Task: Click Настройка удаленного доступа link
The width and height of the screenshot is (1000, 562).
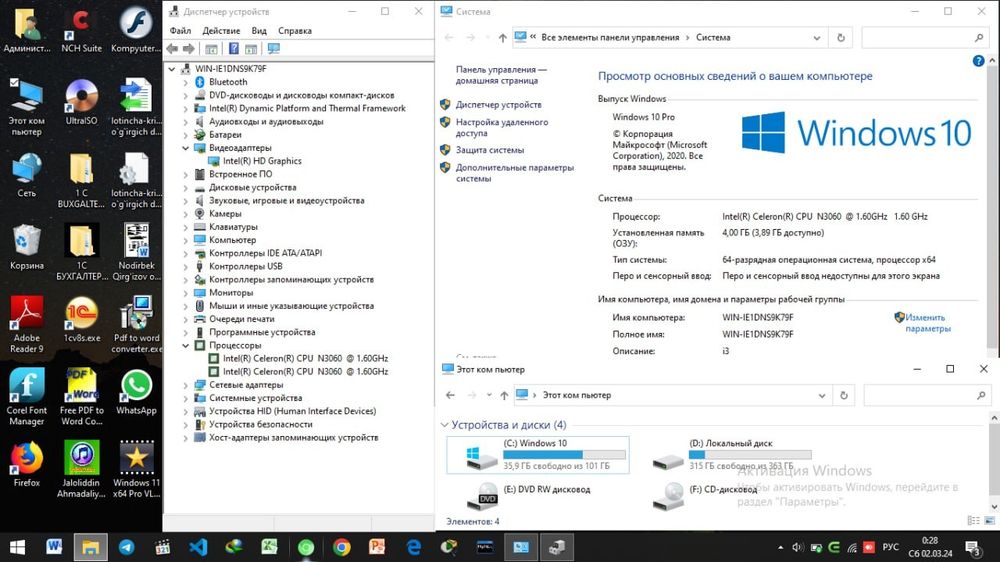Action: pos(502,128)
